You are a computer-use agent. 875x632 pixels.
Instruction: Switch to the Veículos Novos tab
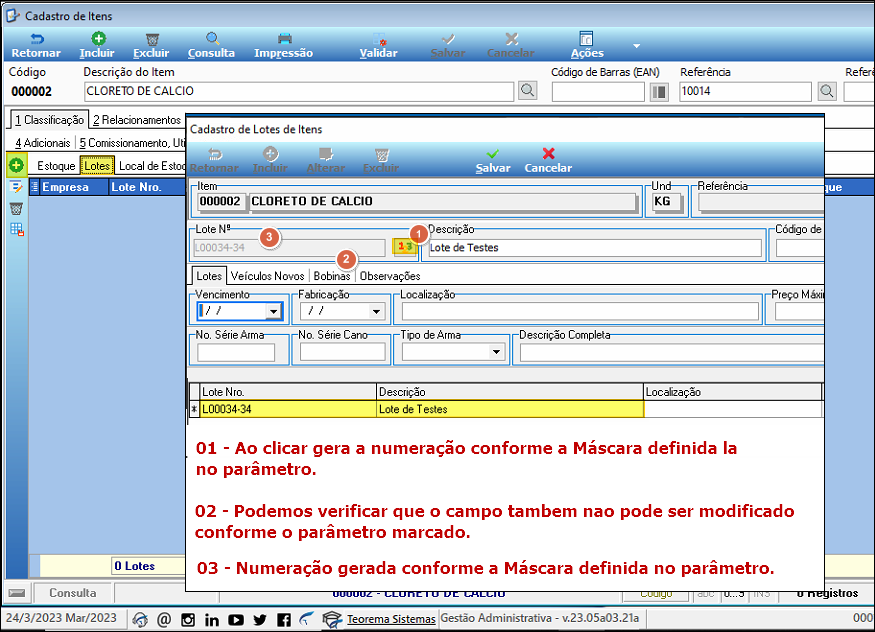coord(267,276)
